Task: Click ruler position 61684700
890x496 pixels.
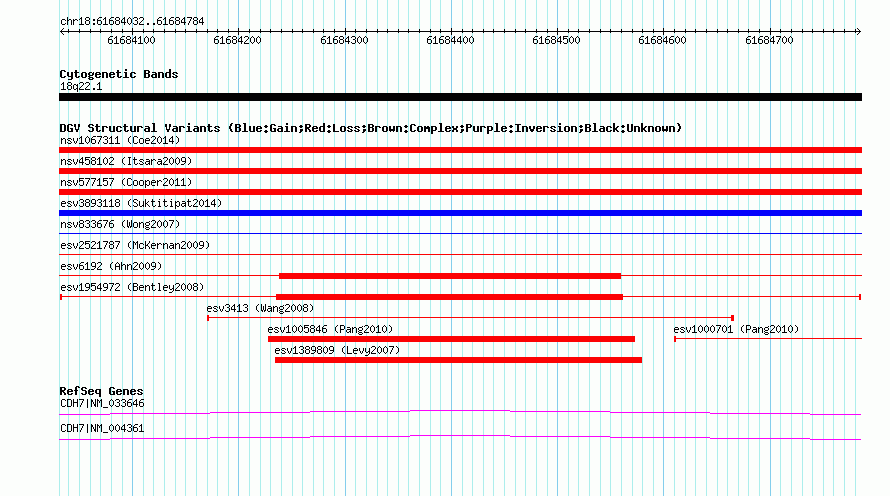Action: tap(769, 40)
